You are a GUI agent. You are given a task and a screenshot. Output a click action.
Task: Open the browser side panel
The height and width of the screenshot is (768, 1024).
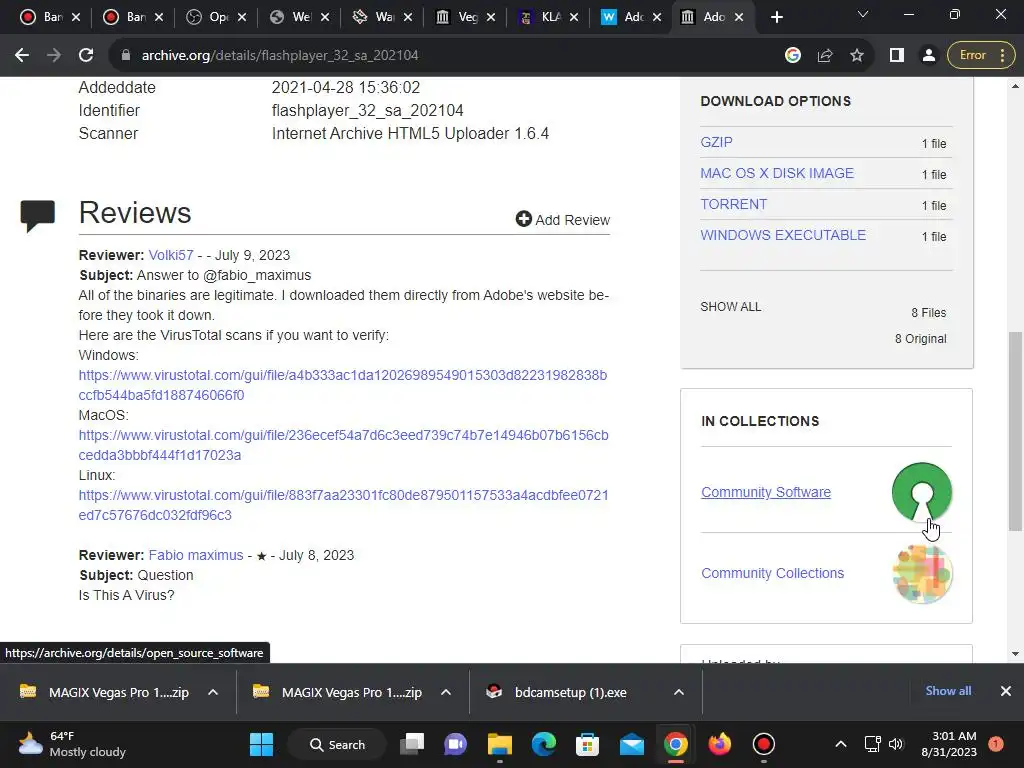pos(897,56)
